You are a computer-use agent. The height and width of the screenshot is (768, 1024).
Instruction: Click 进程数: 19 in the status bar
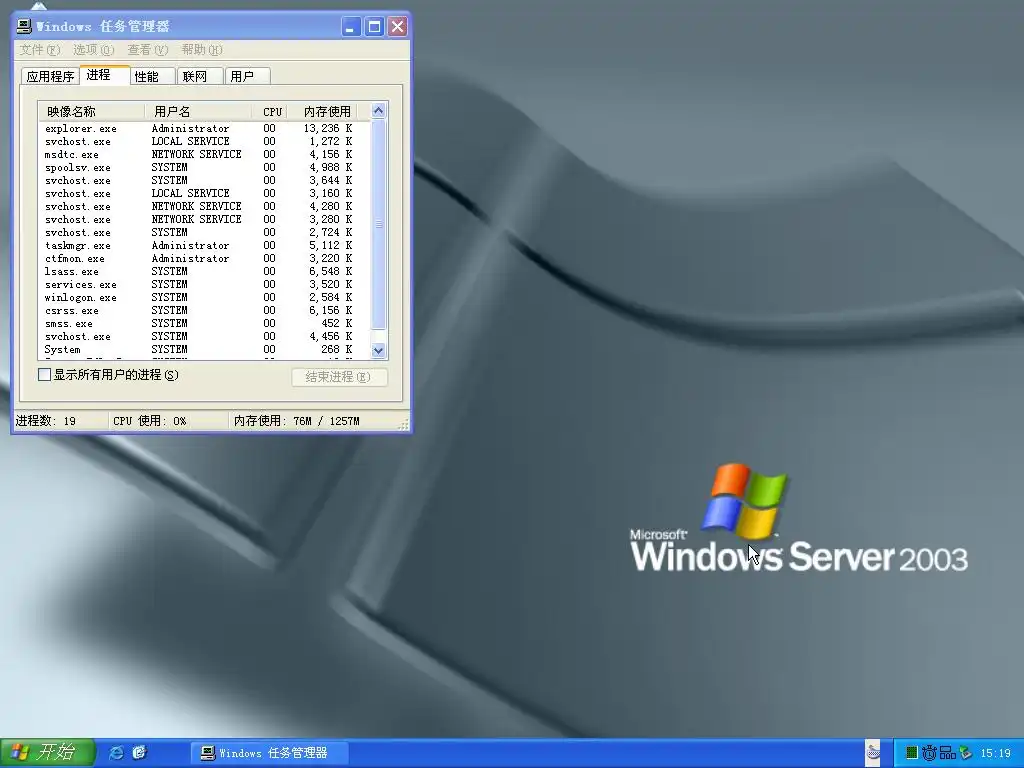click(46, 421)
